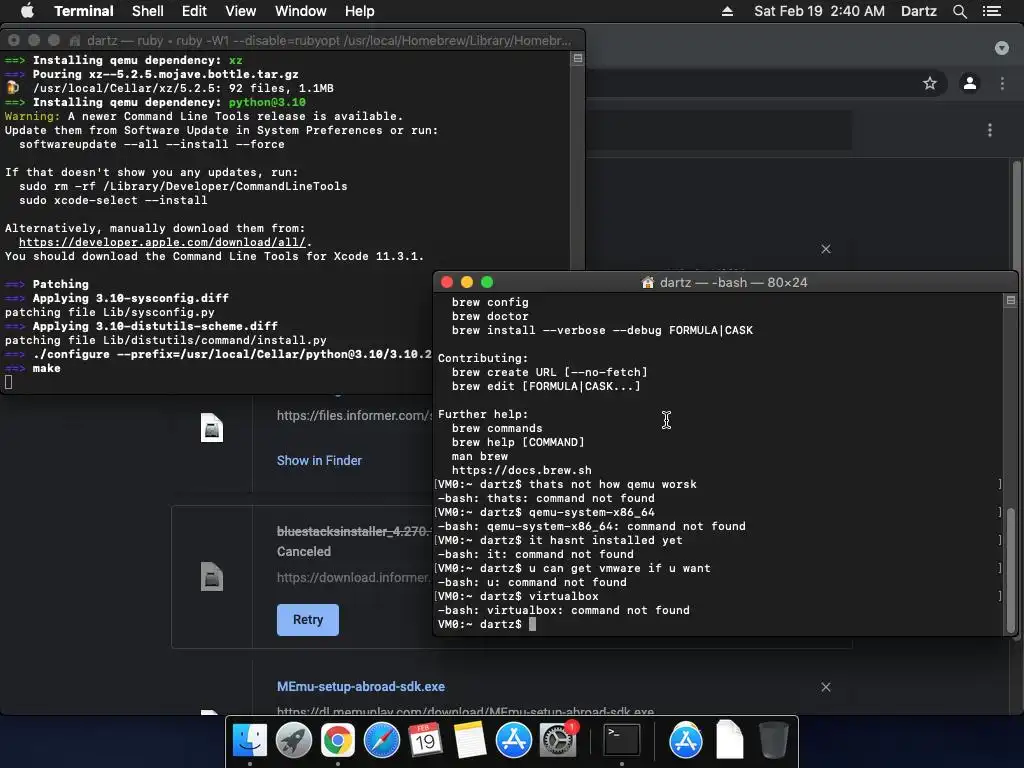Open the Terminal app menu
Viewport: 1024px width, 768px height.
click(84, 11)
